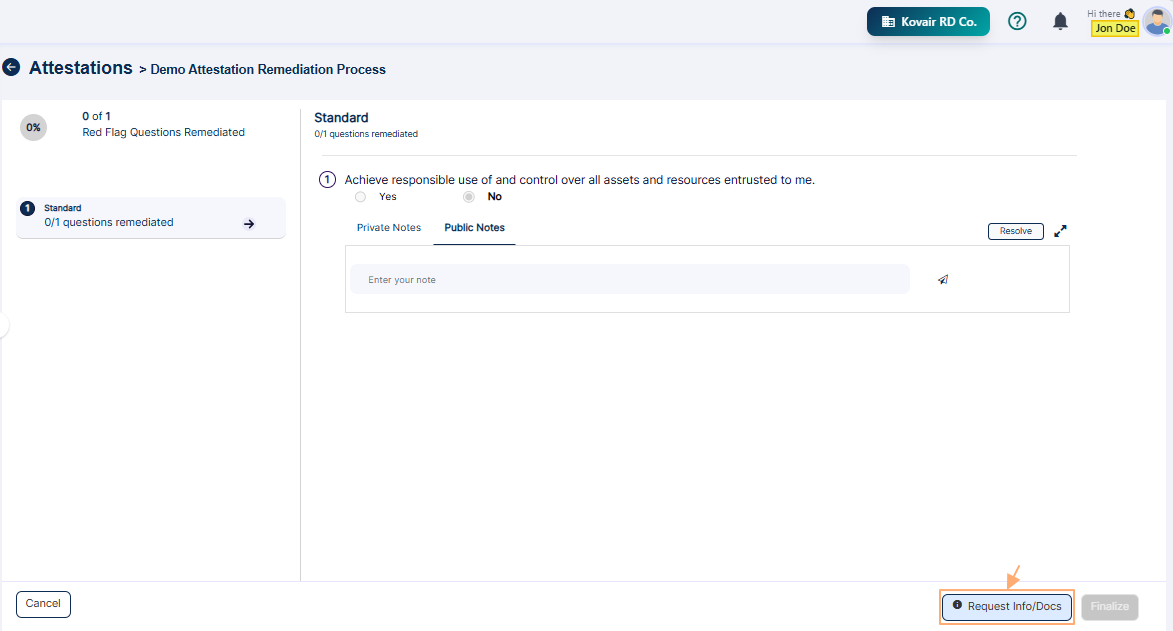Open the Public Notes tab
The image size is (1173, 631).
[474, 227]
